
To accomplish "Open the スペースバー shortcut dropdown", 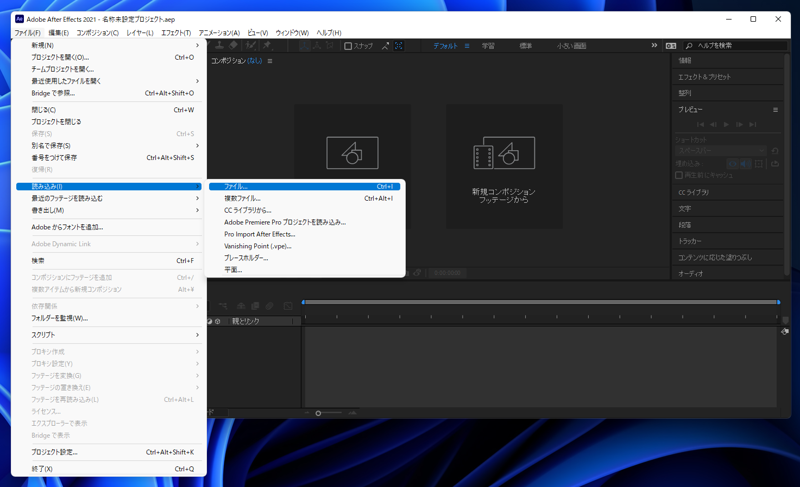I will (721, 150).
